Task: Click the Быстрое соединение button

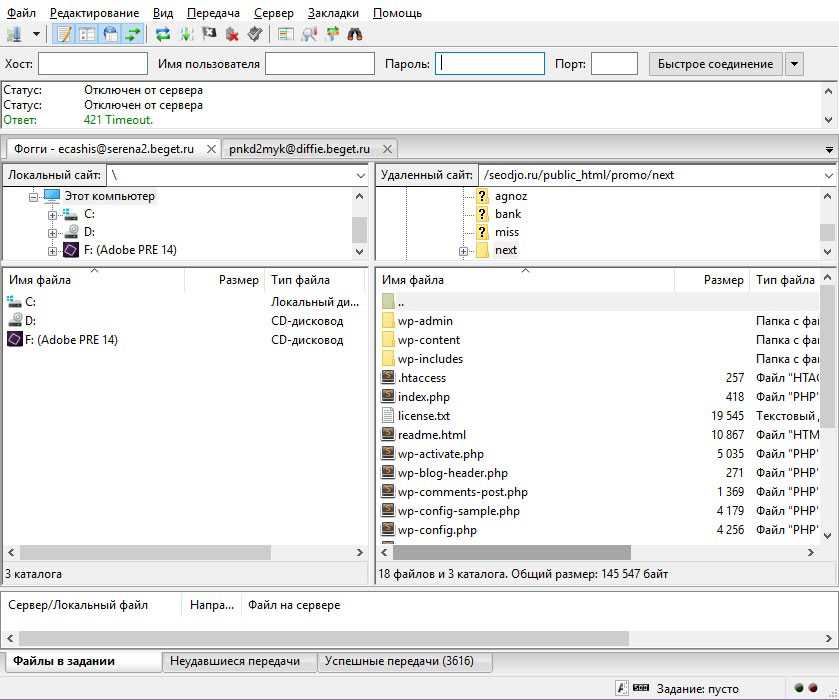Action: pyautogui.click(x=714, y=64)
